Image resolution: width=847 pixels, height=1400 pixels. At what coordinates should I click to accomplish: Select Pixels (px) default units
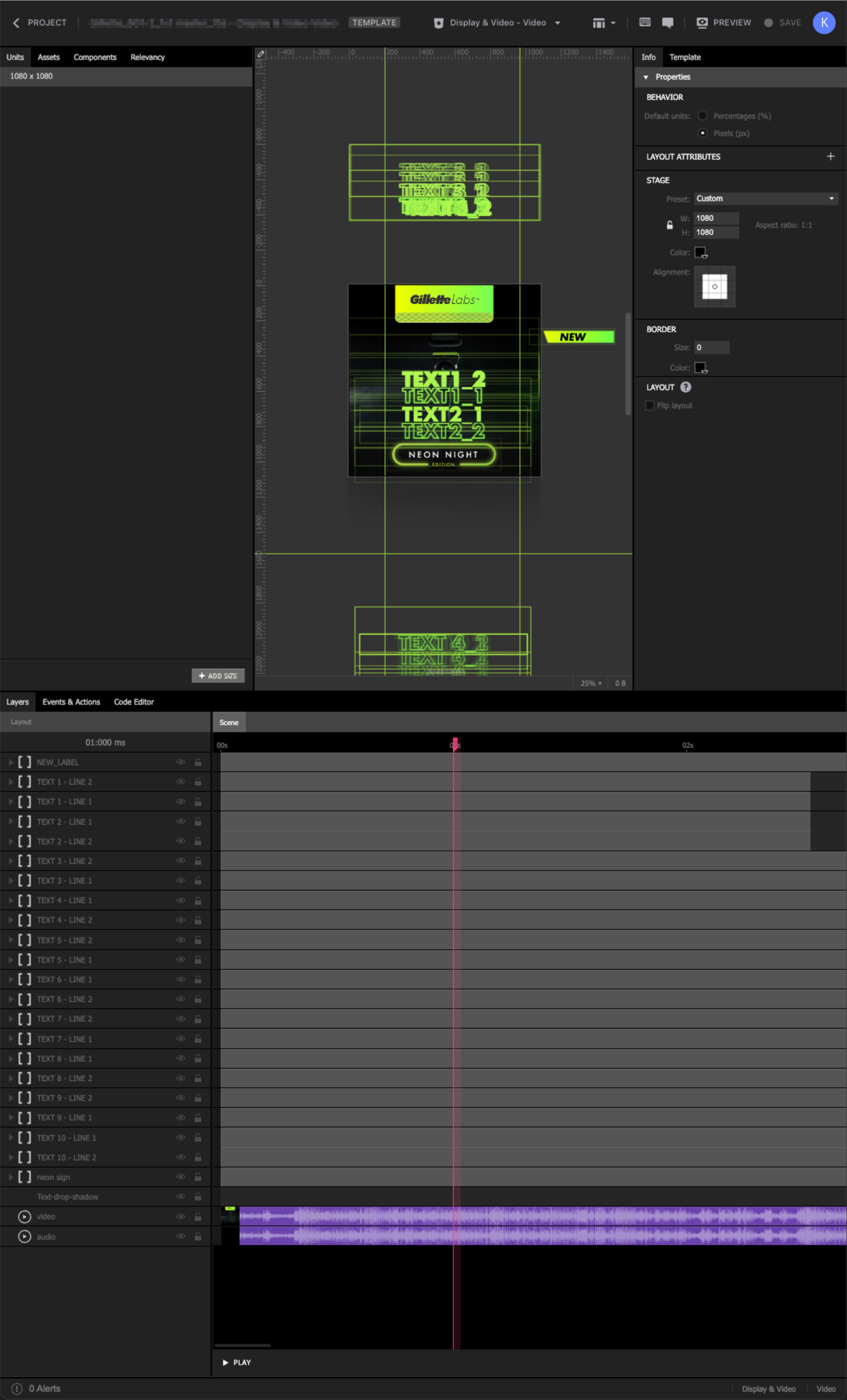pyautogui.click(x=703, y=133)
